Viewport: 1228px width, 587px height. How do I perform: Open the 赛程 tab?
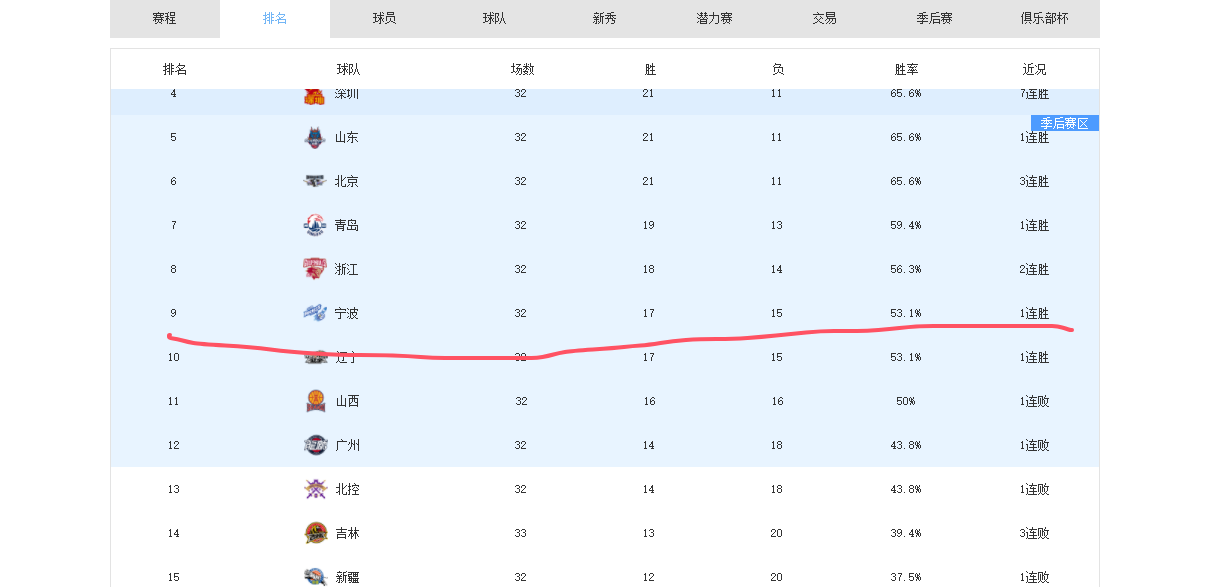pyautogui.click(x=165, y=19)
